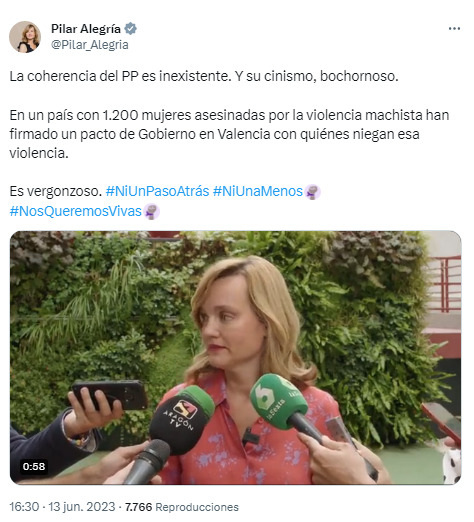The width and height of the screenshot is (474, 522).
Task: Click the 0:58 video duration badge
Action: (34, 466)
